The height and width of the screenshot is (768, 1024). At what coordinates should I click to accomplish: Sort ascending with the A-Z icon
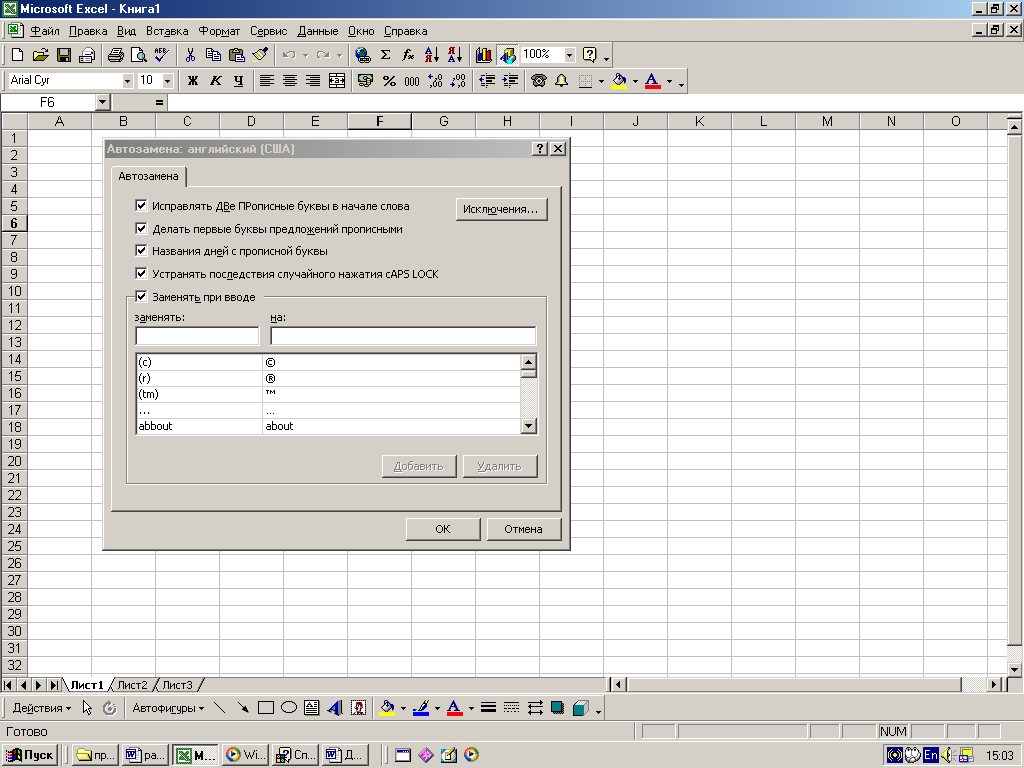pos(432,55)
